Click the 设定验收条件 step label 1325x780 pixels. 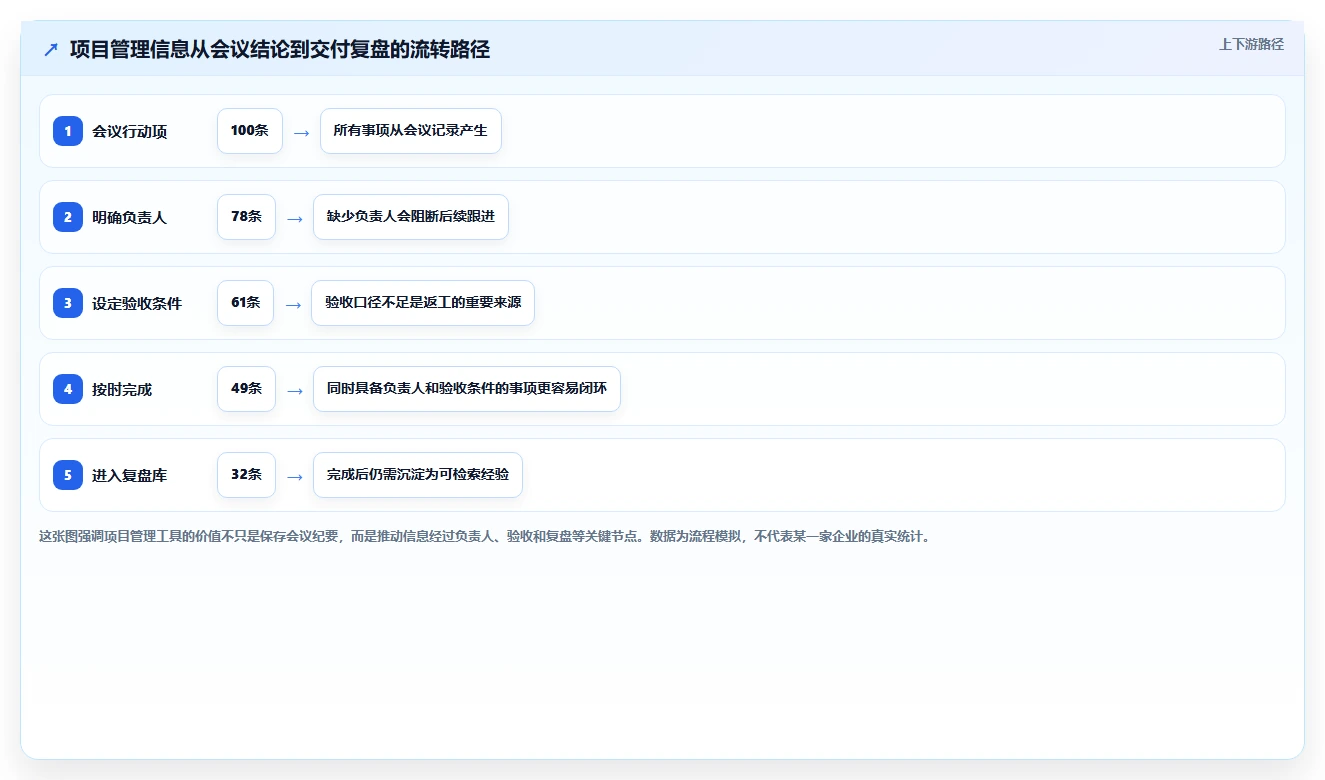[x=137, y=303]
